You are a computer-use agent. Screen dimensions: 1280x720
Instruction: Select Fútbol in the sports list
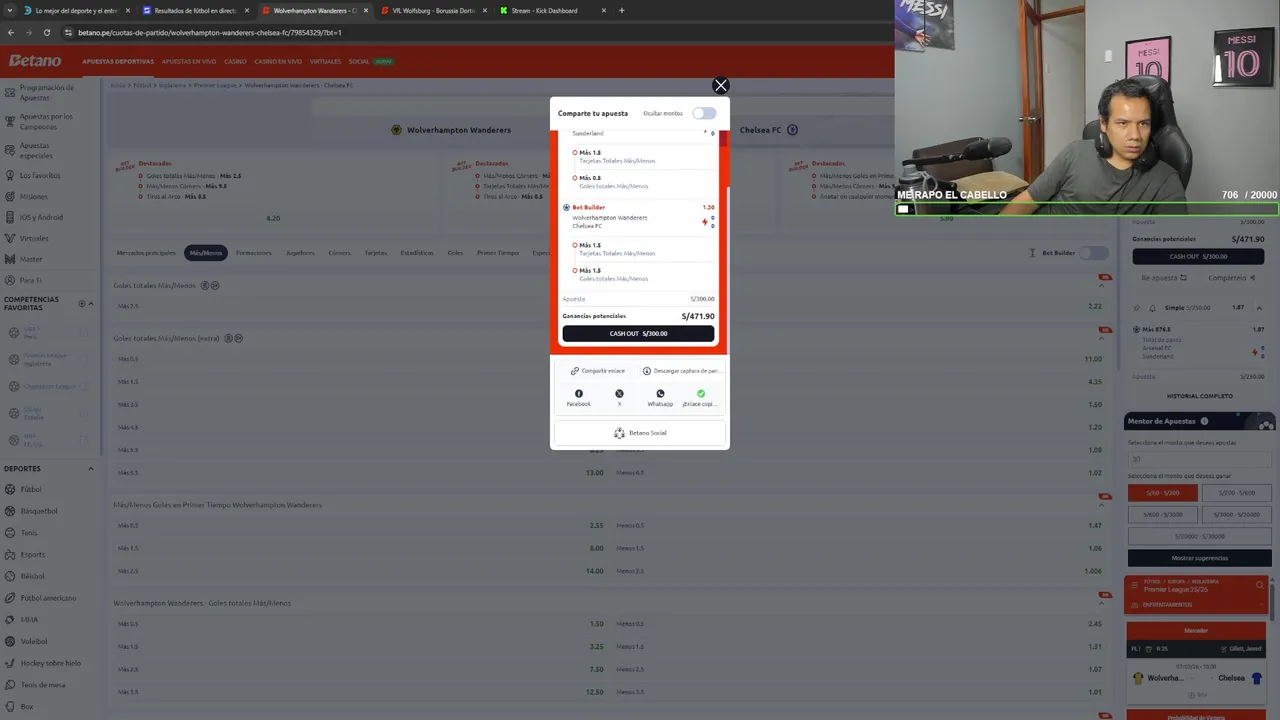point(31,489)
